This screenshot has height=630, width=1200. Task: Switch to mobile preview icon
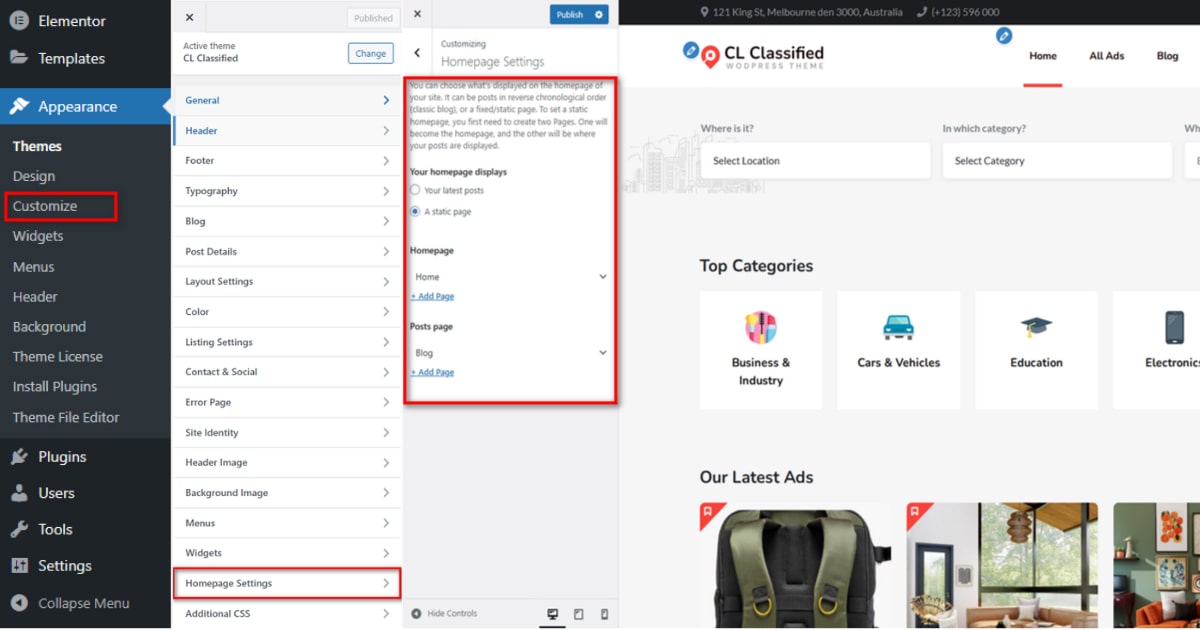click(x=604, y=614)
